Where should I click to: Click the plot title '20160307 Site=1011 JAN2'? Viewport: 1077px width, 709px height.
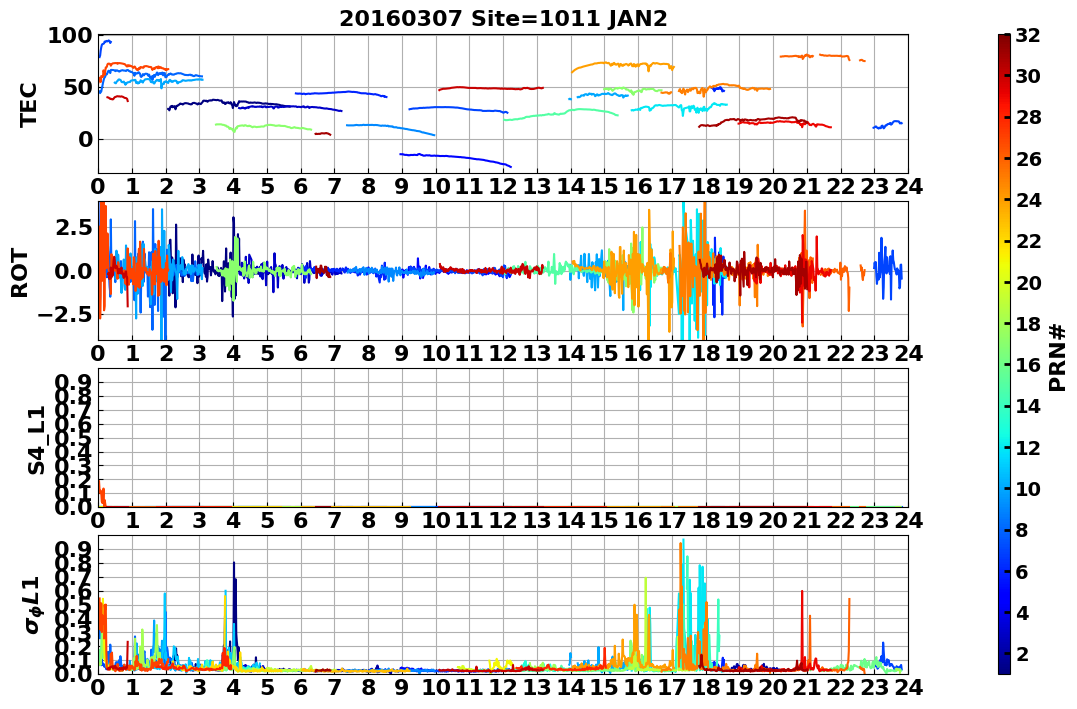(x=503, y=18)
